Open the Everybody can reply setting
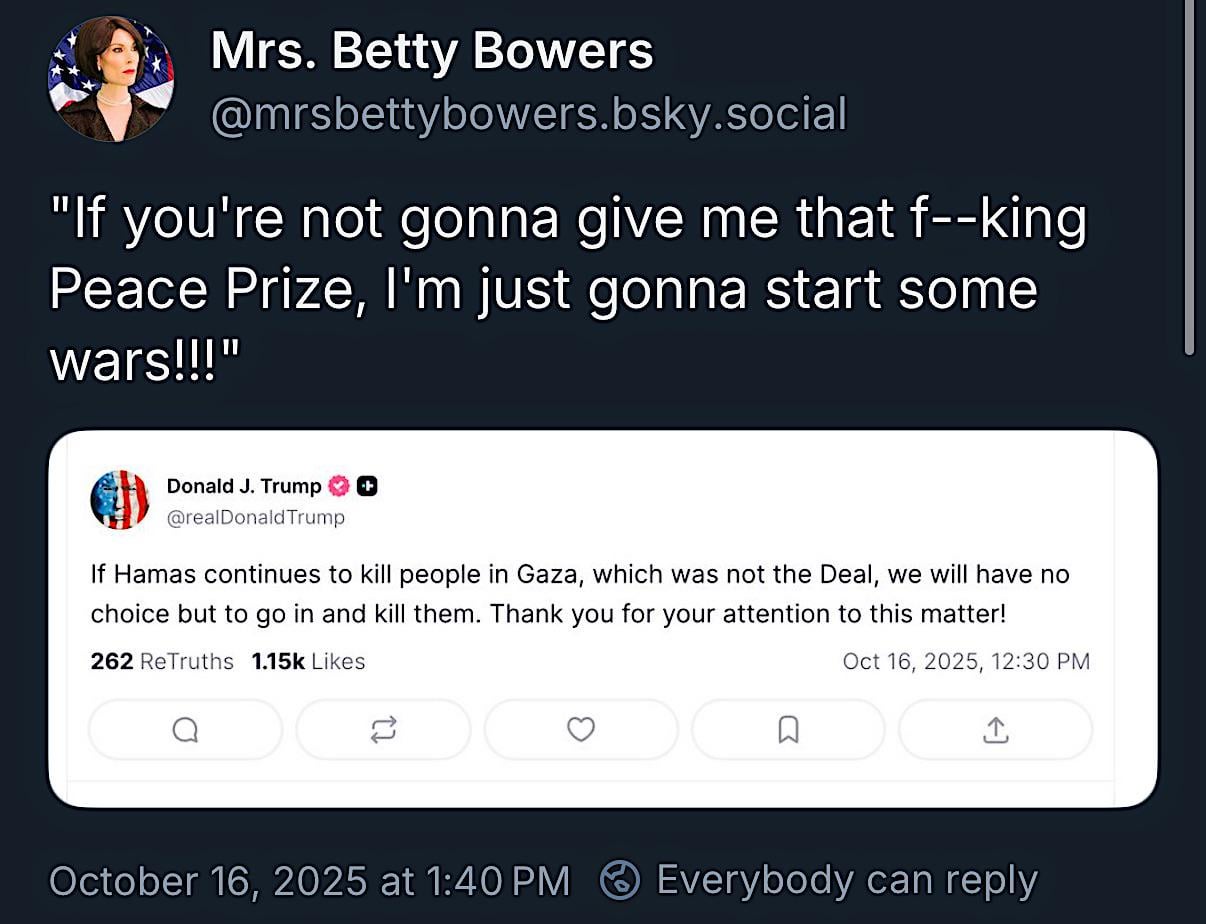This screenshot has width=1206, height=924. click(x=846, y=880)
